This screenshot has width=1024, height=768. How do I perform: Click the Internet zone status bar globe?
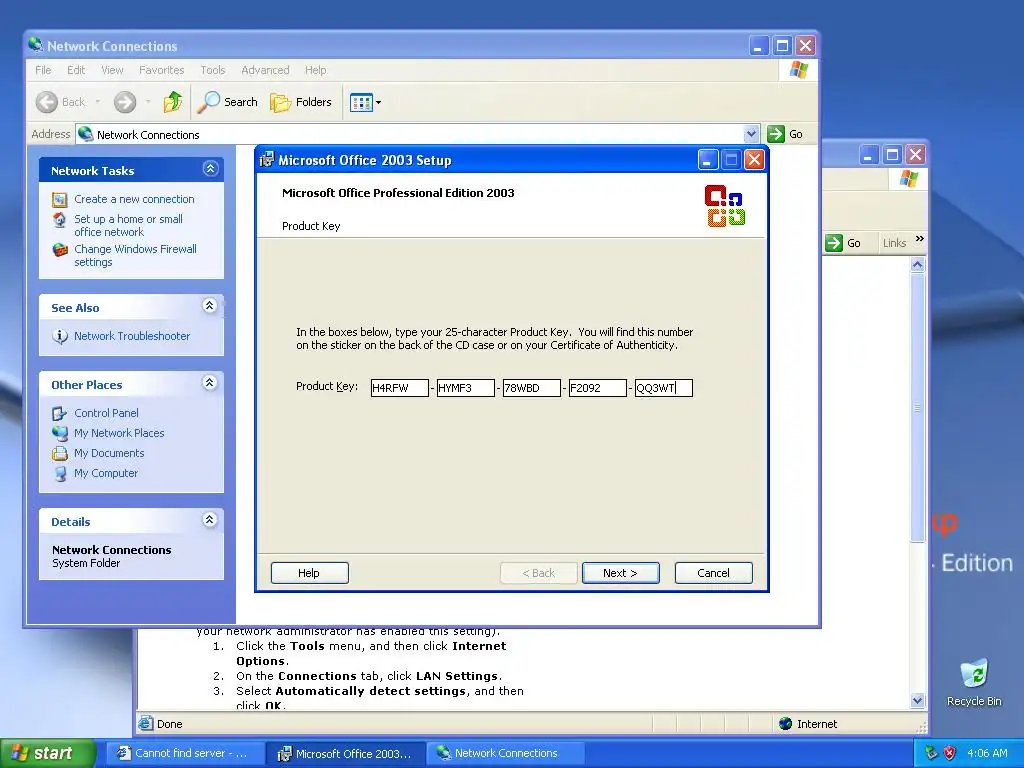click(786, 724)
